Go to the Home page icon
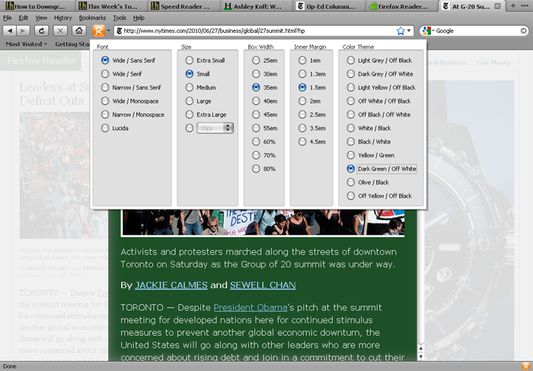This screenshot has height=371, width=533. click(79, 31)
